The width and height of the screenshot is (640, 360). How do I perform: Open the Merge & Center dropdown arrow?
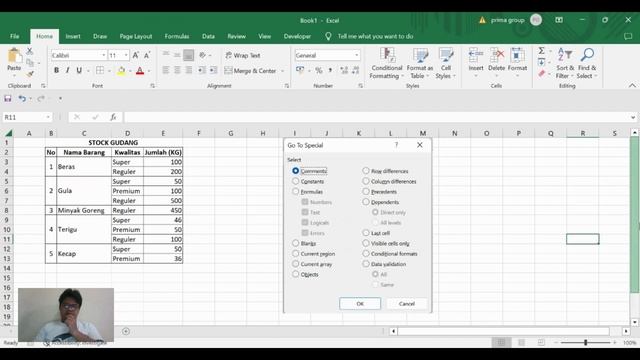pyautogui.click(x=282, y=71)
